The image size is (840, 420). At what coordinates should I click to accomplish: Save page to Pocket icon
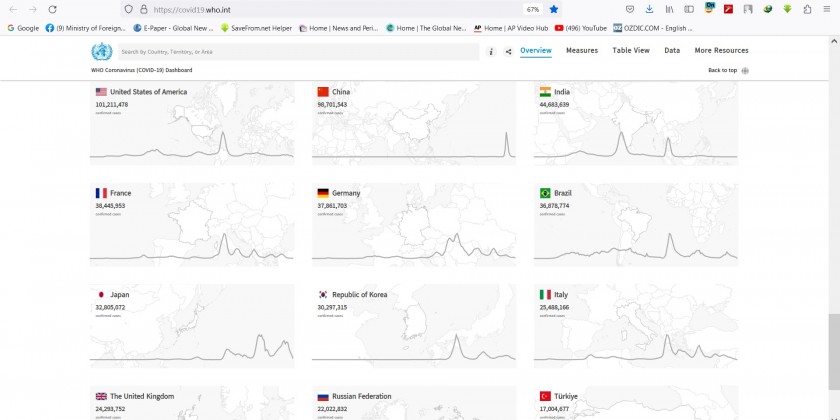[x=629, y=9]
